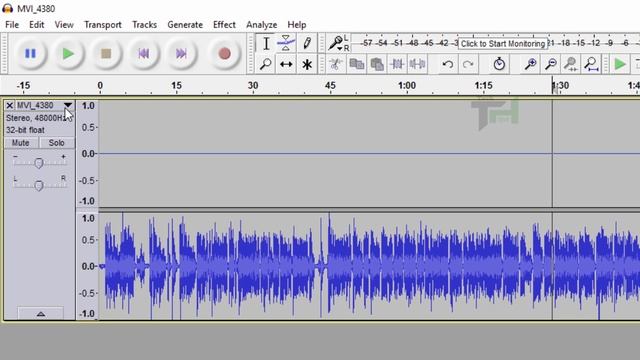Open the Generate menu
The width and height of the screenshot is (640, 360).
(x=185, y=24)
